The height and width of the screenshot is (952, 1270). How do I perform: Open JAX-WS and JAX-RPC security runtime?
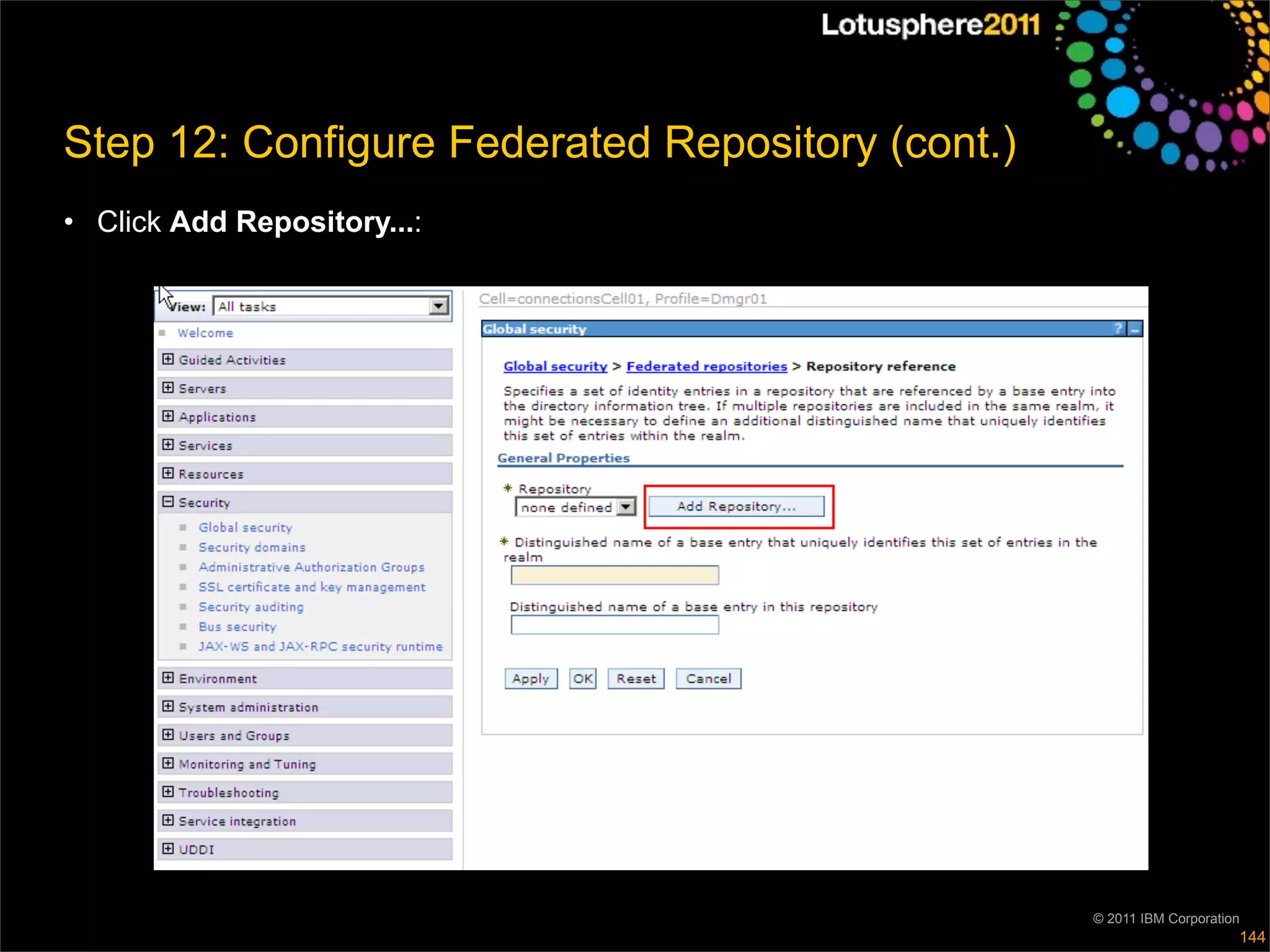[x=321, y=646]
